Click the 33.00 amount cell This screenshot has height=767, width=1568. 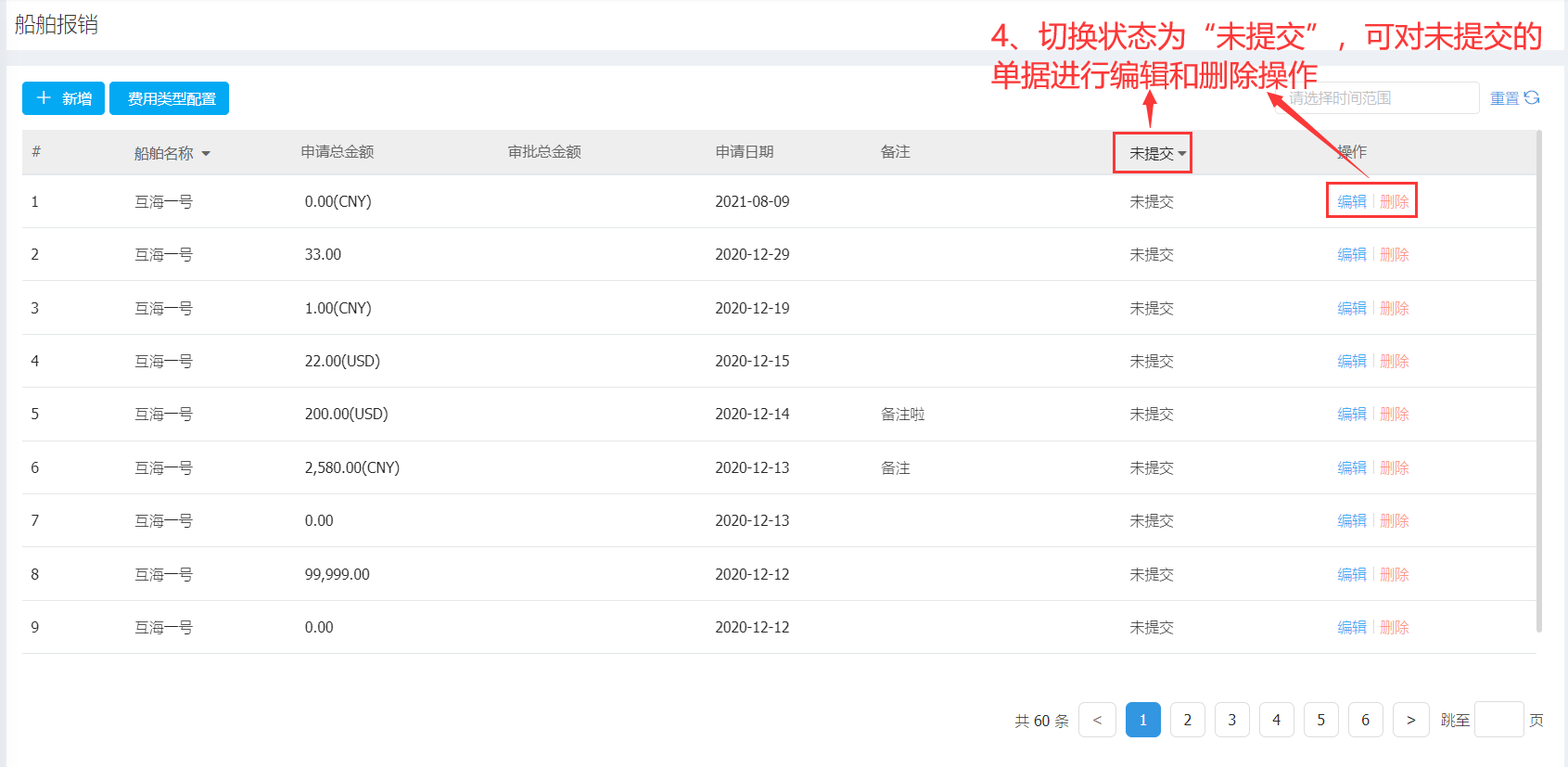pos(323,254)
